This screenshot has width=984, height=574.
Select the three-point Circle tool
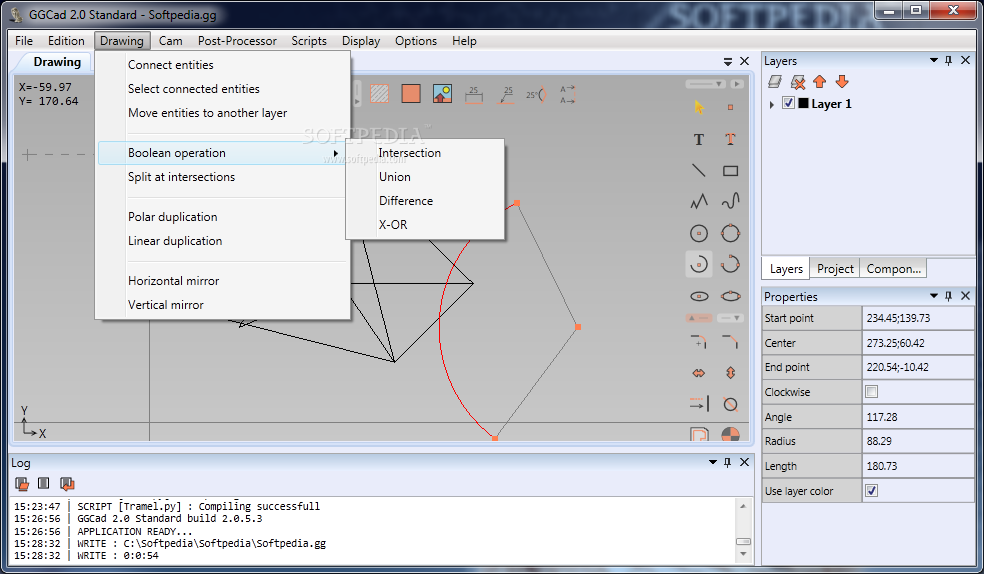point(730,233)
